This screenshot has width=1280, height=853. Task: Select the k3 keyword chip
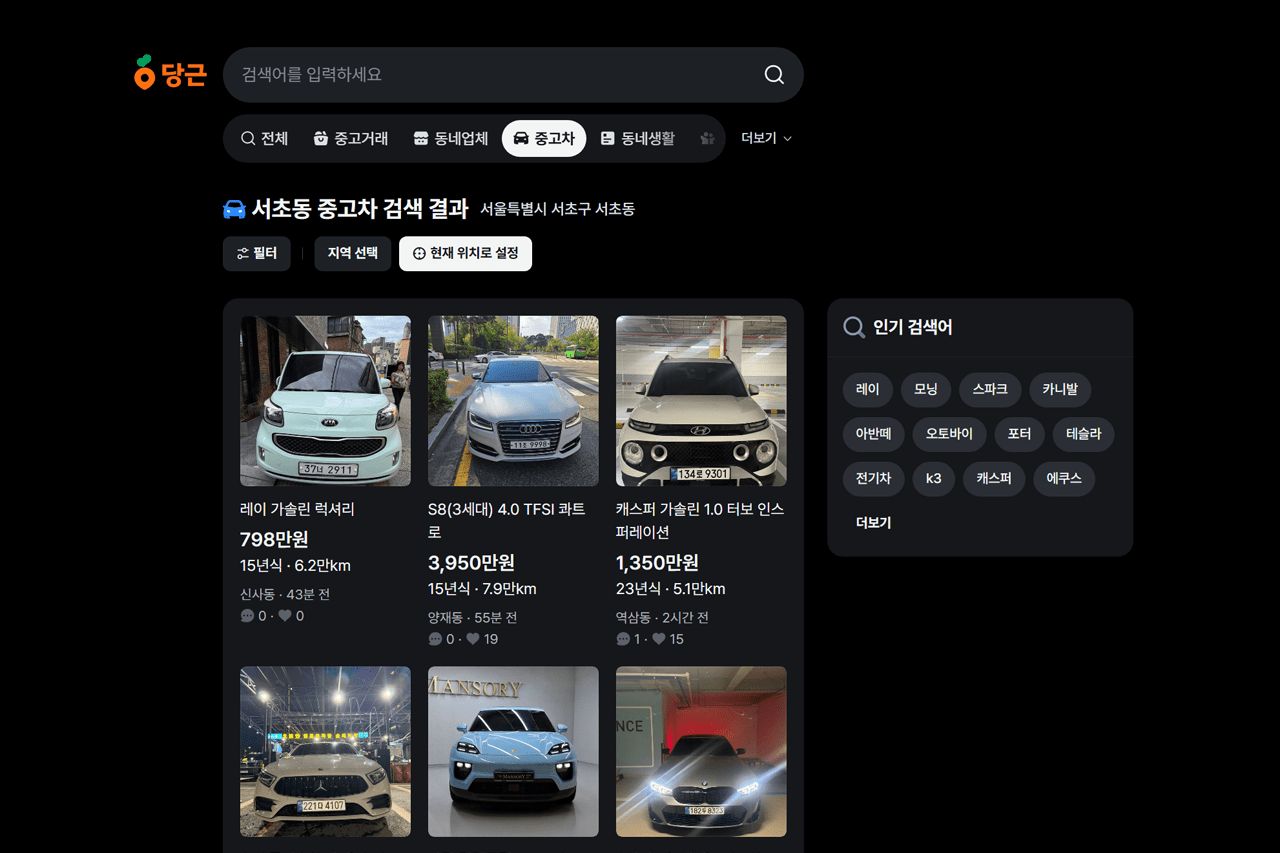(x=934, y=479)
